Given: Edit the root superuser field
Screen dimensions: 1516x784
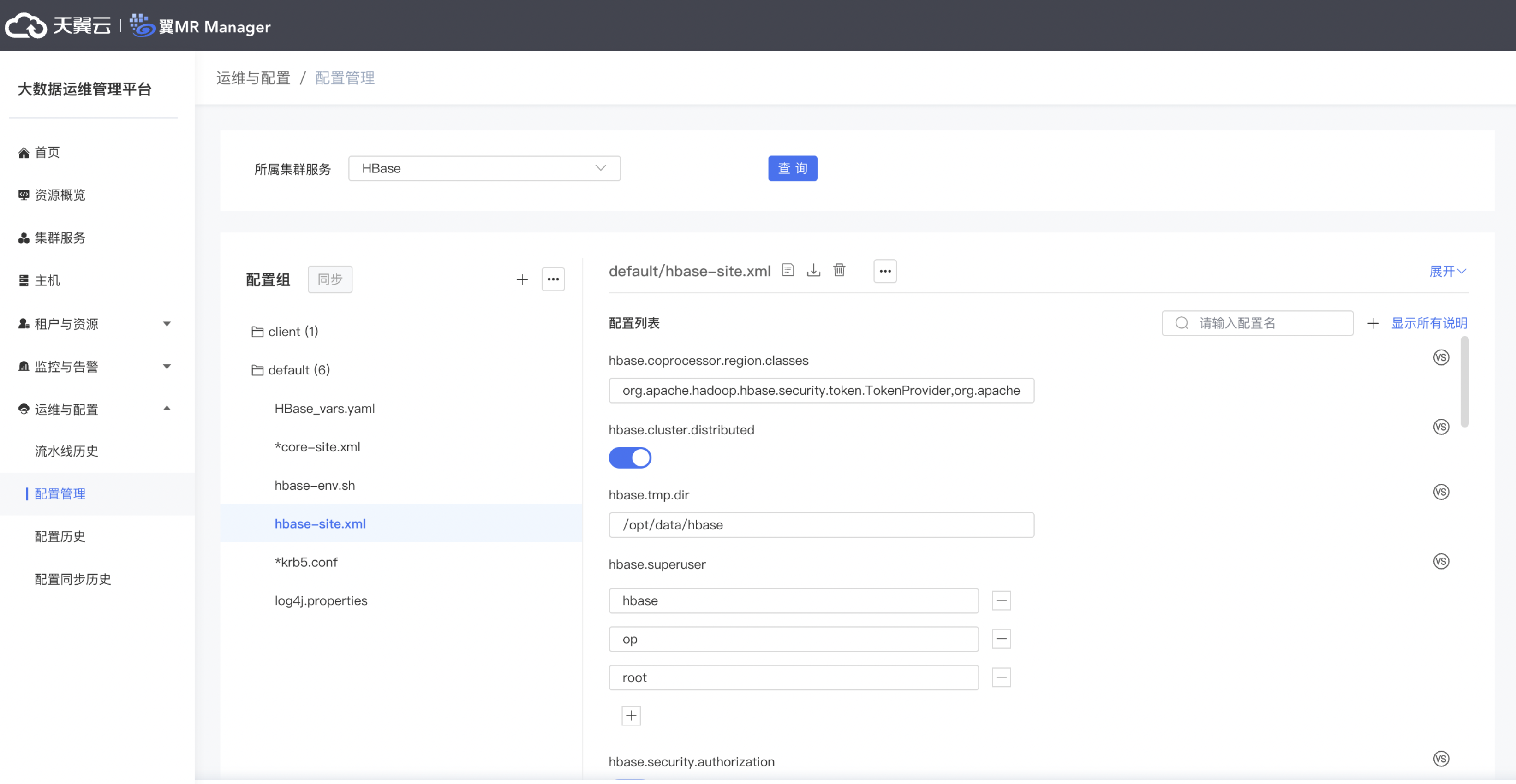Looking at the screenshot, I should point(794,677).
